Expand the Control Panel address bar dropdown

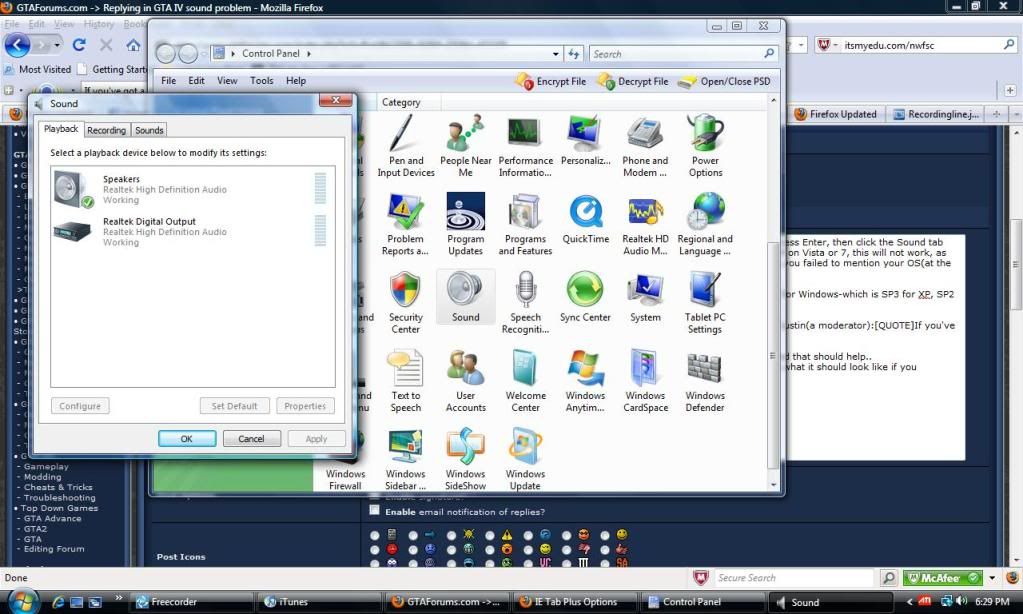click(556, 54)
